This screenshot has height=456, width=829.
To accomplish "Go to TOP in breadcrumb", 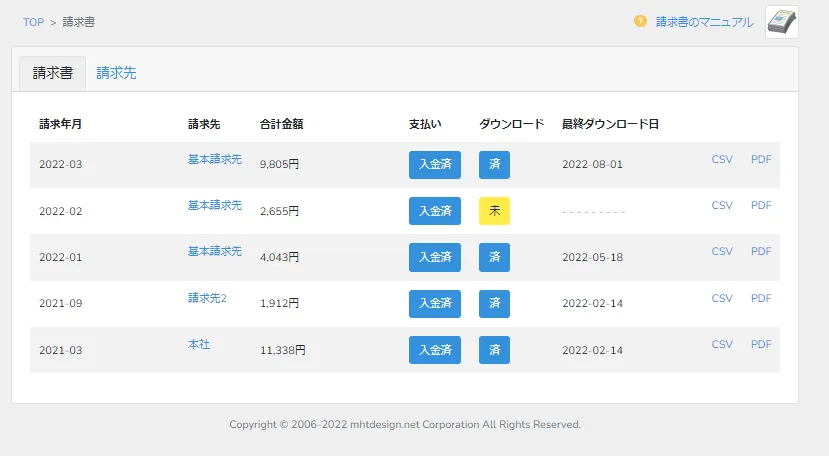I will tap(33, 22).
